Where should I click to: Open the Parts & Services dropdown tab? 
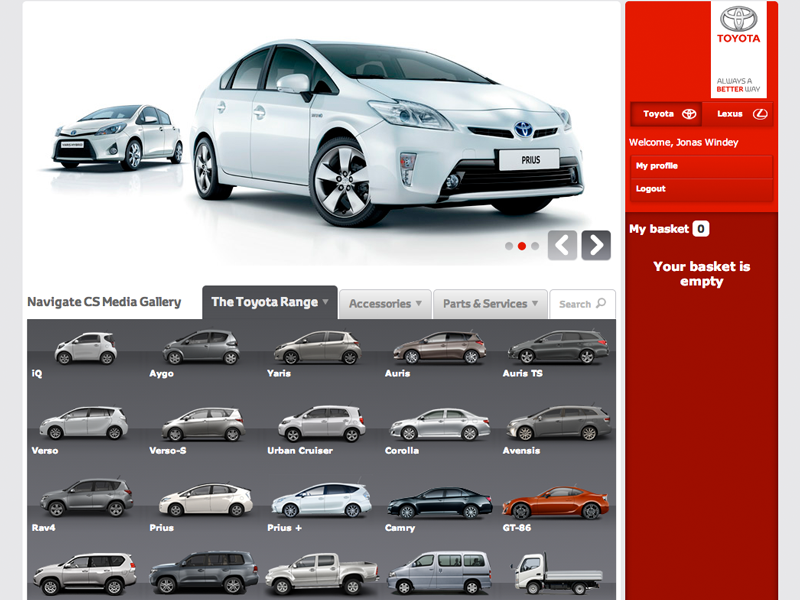tap(489, 303)
